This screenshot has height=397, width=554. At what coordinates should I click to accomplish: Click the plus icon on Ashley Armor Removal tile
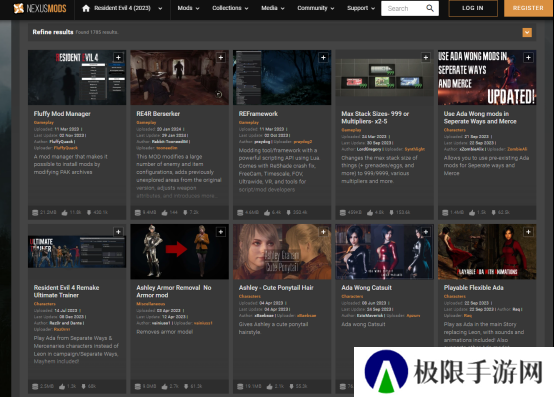click(x=221, y=232)
